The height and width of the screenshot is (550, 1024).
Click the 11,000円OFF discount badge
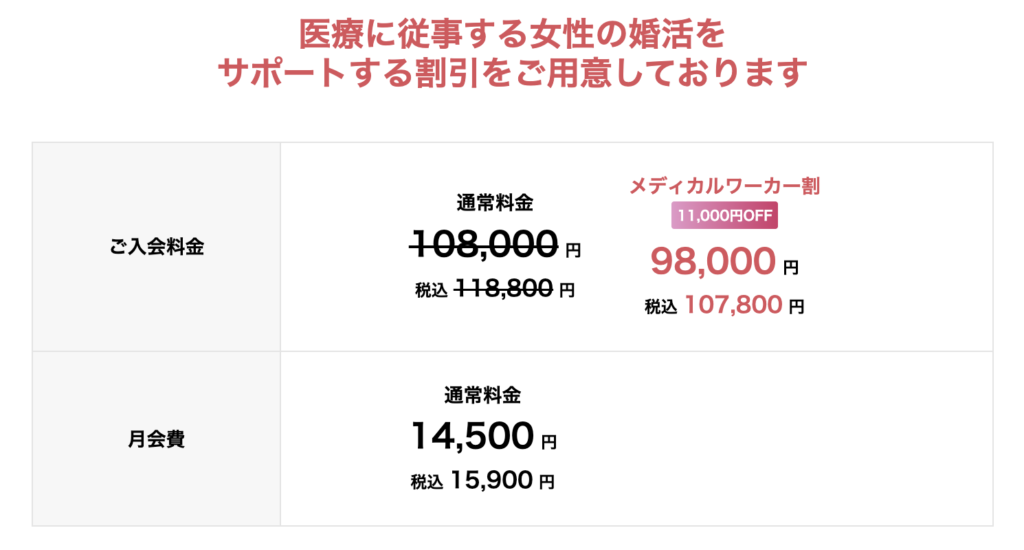coord(725,215)
